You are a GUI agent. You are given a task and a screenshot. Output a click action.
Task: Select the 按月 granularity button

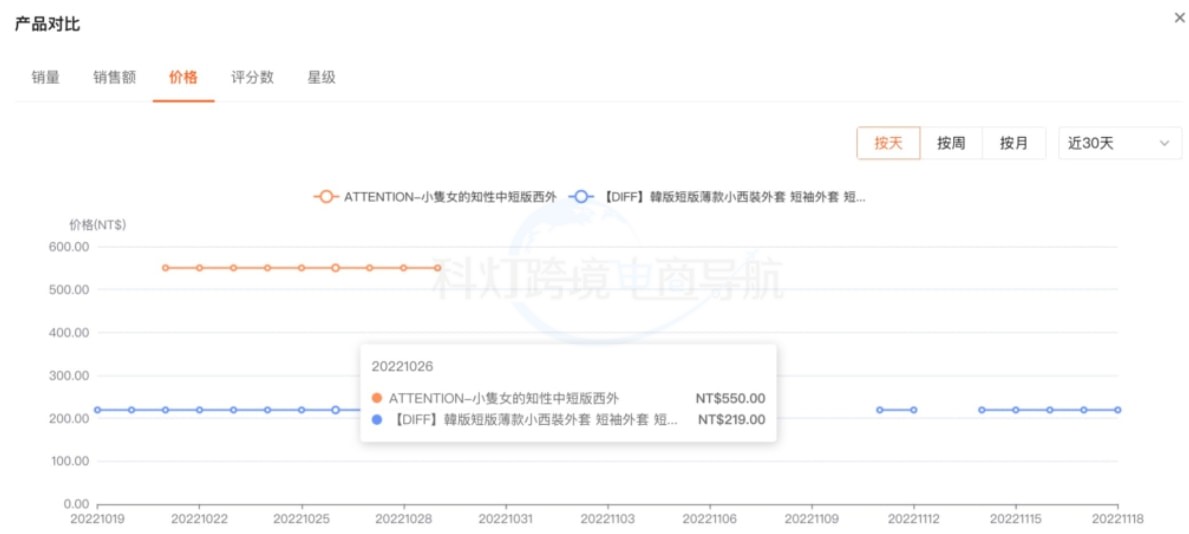(x=1014, y=143)
